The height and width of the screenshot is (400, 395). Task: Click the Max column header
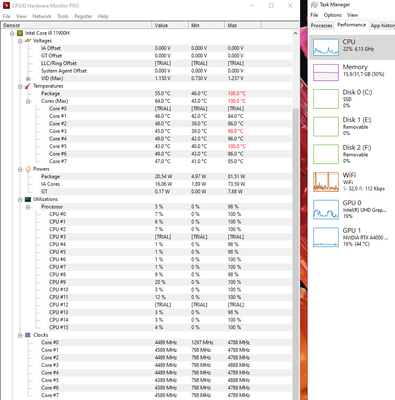pos(243,25)
